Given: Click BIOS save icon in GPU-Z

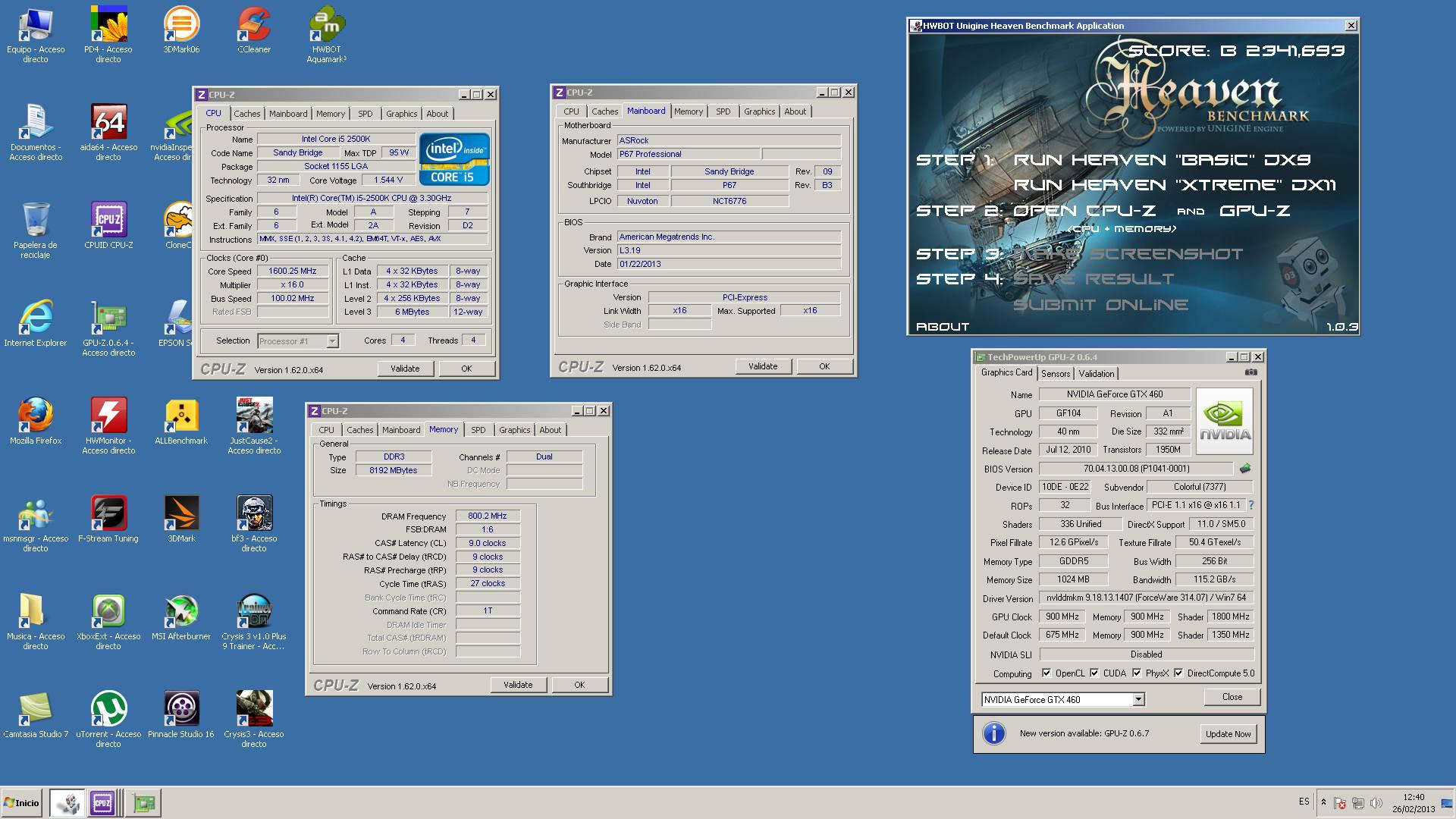Looking at the screenshot, I should click(1244, 469).
